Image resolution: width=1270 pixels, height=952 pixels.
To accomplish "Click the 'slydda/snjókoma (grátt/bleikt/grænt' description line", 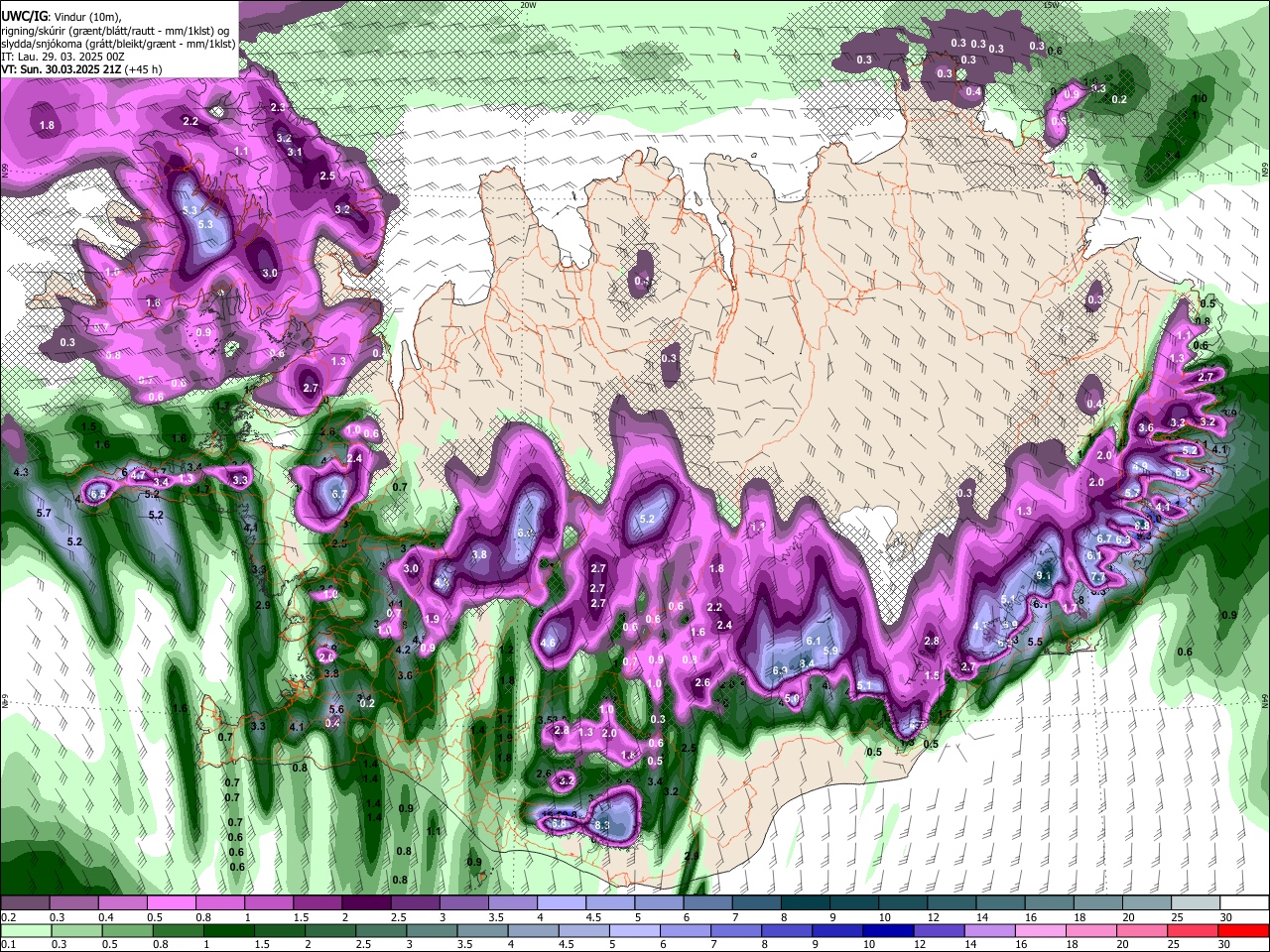I will (118, 44).
